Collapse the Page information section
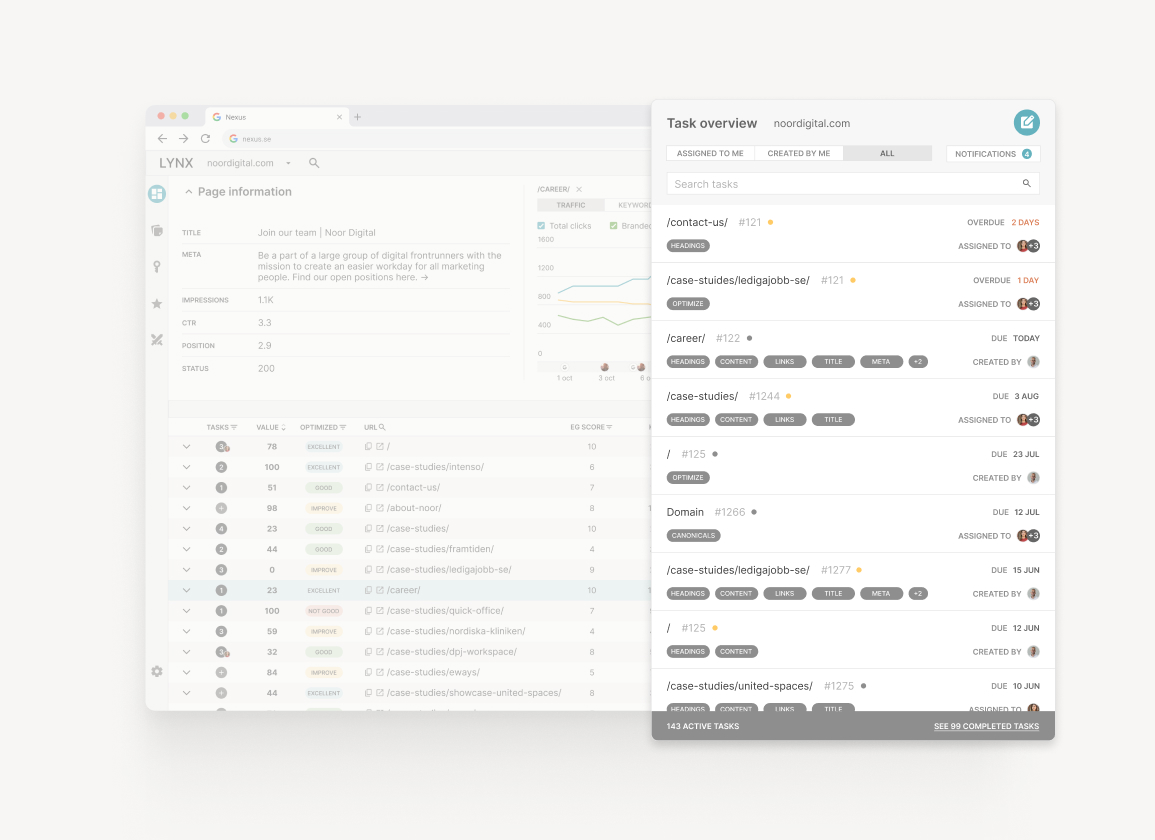This screenshot has width=1155, height=840. (x=188, y=192)
